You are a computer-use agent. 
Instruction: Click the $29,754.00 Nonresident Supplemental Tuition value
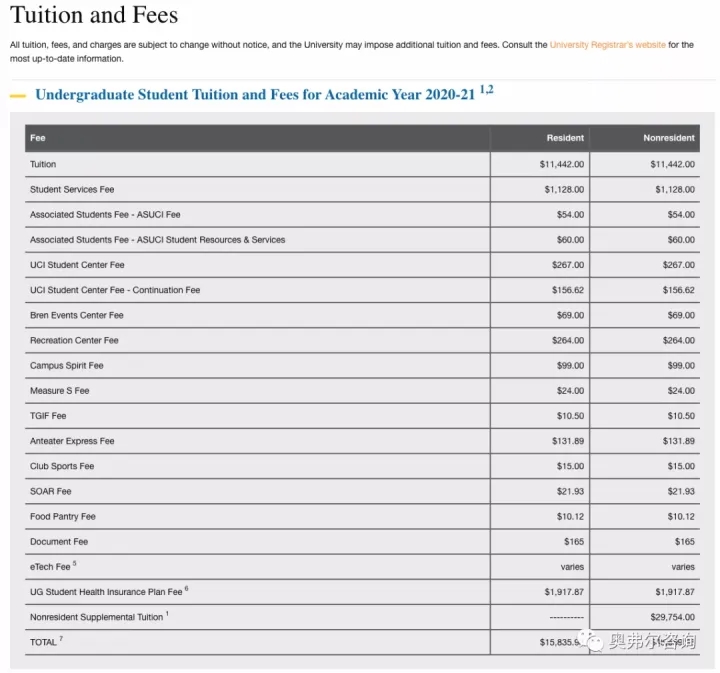(x=672, y=617)
